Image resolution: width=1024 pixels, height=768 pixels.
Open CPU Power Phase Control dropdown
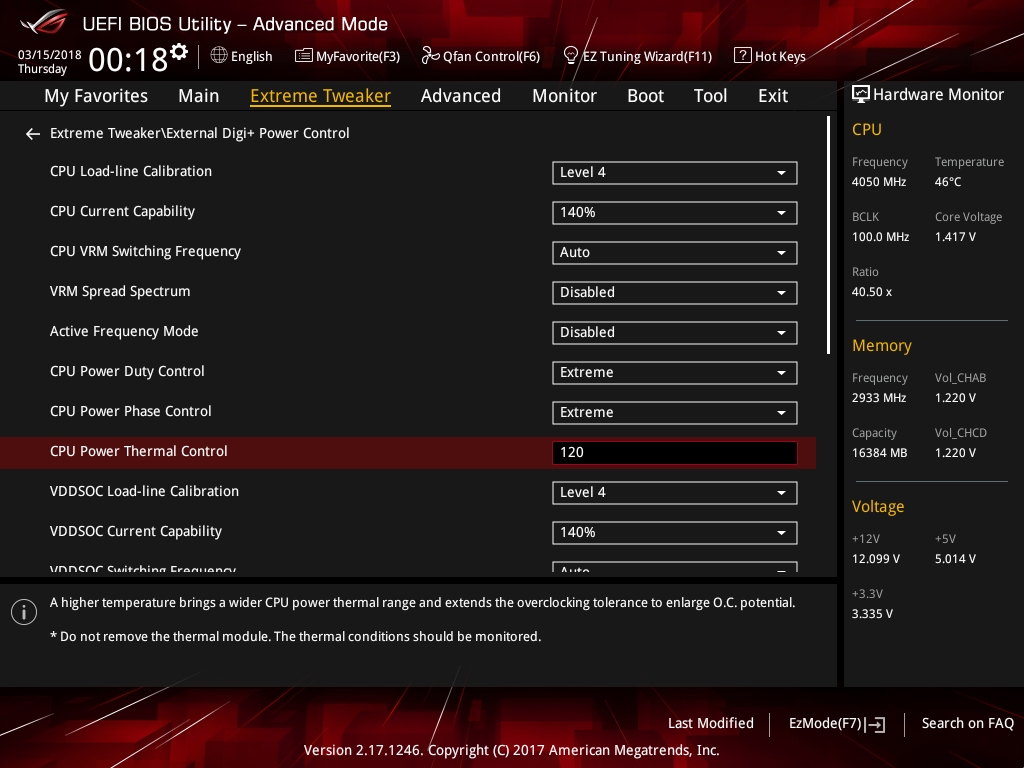675,413
